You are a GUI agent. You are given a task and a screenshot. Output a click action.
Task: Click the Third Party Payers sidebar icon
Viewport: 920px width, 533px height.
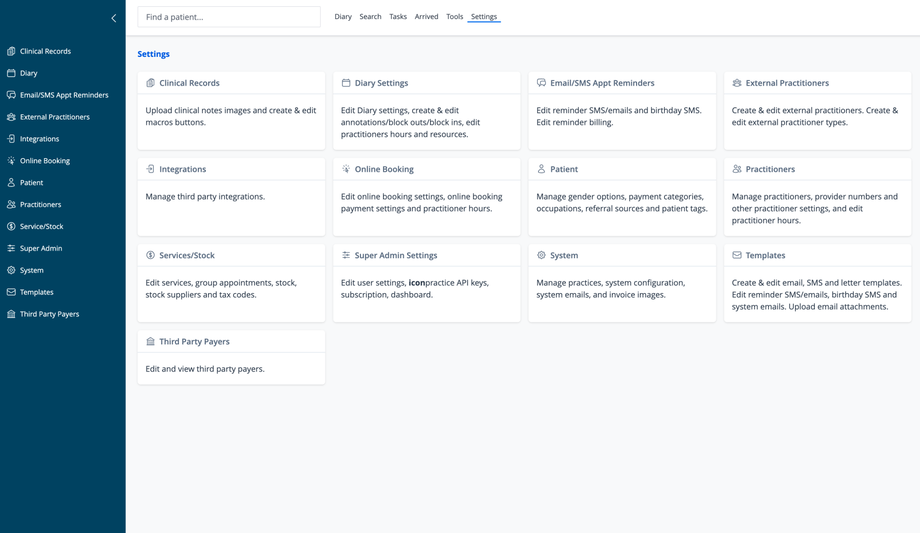tap(11, 314)
